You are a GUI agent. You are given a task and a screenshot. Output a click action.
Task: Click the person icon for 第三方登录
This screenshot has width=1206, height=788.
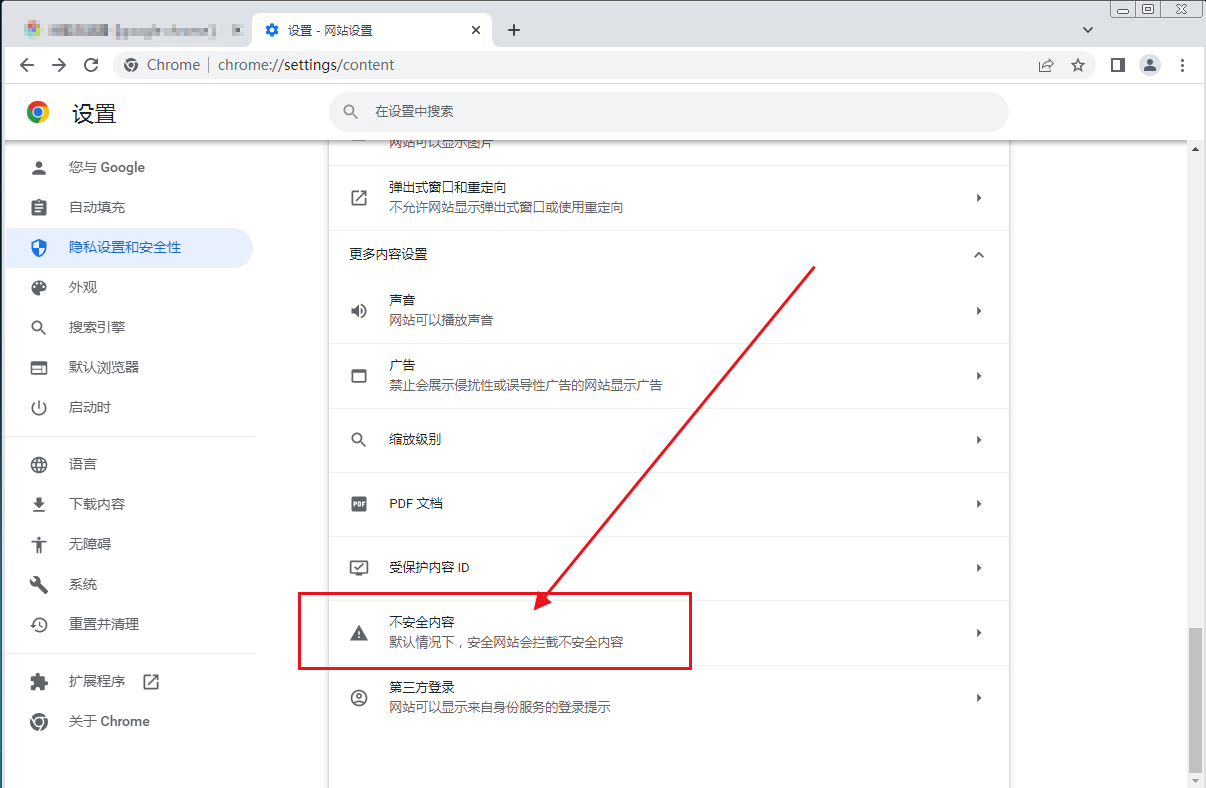point(359,698)
